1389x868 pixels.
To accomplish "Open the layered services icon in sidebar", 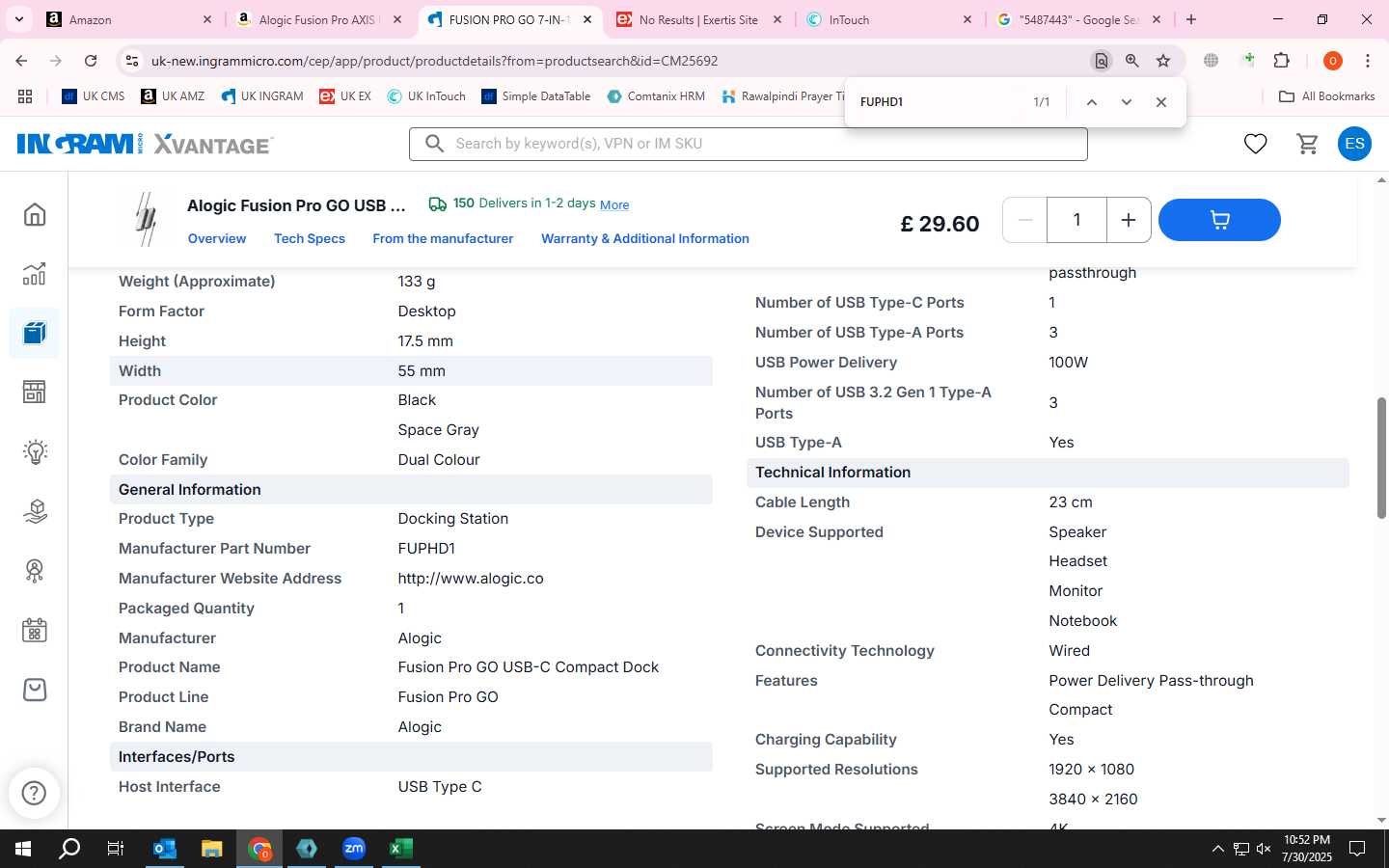I will tap(35, 511).
